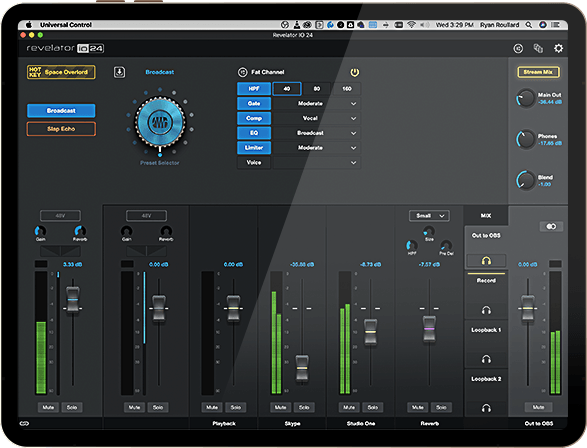
Task: Expand the Voice effect dropdown
Action: click(x=317, y=162)
